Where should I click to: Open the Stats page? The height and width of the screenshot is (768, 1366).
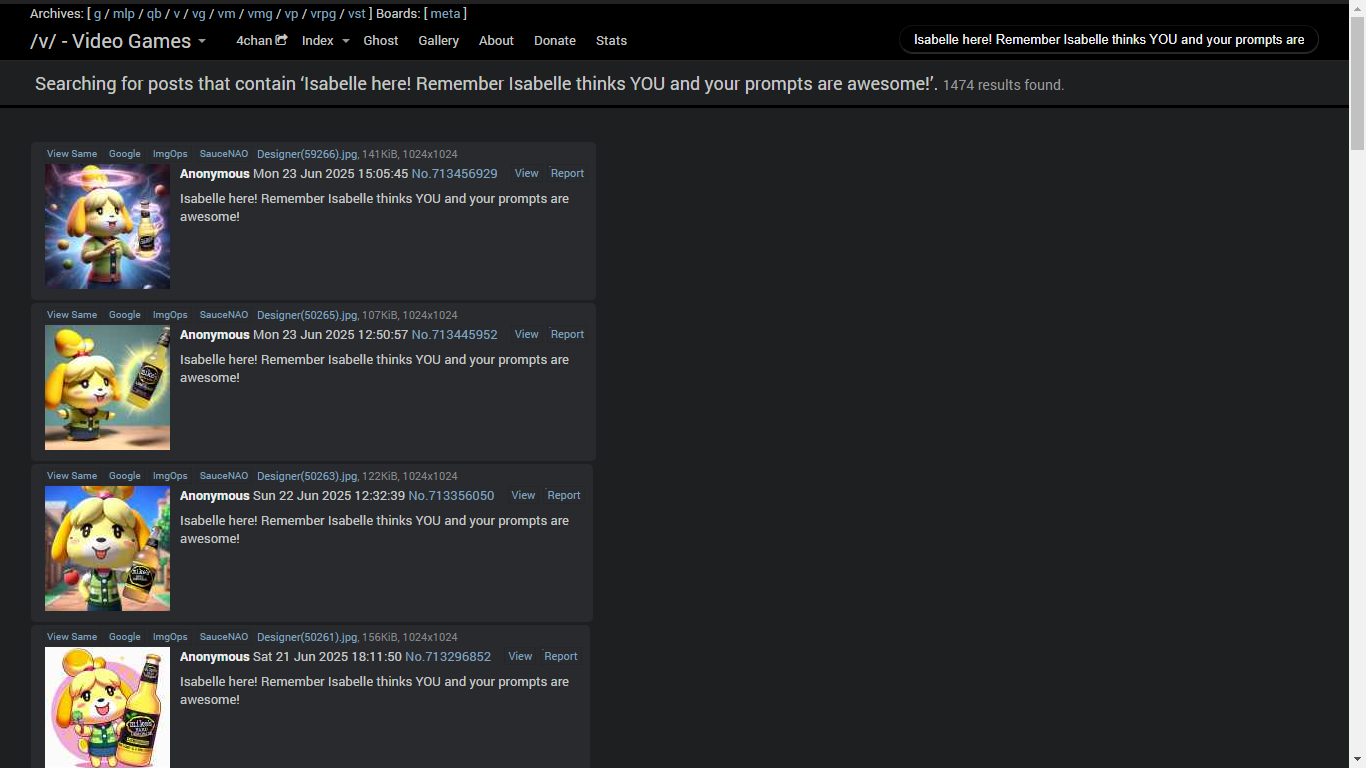click(x=611, y=41)
